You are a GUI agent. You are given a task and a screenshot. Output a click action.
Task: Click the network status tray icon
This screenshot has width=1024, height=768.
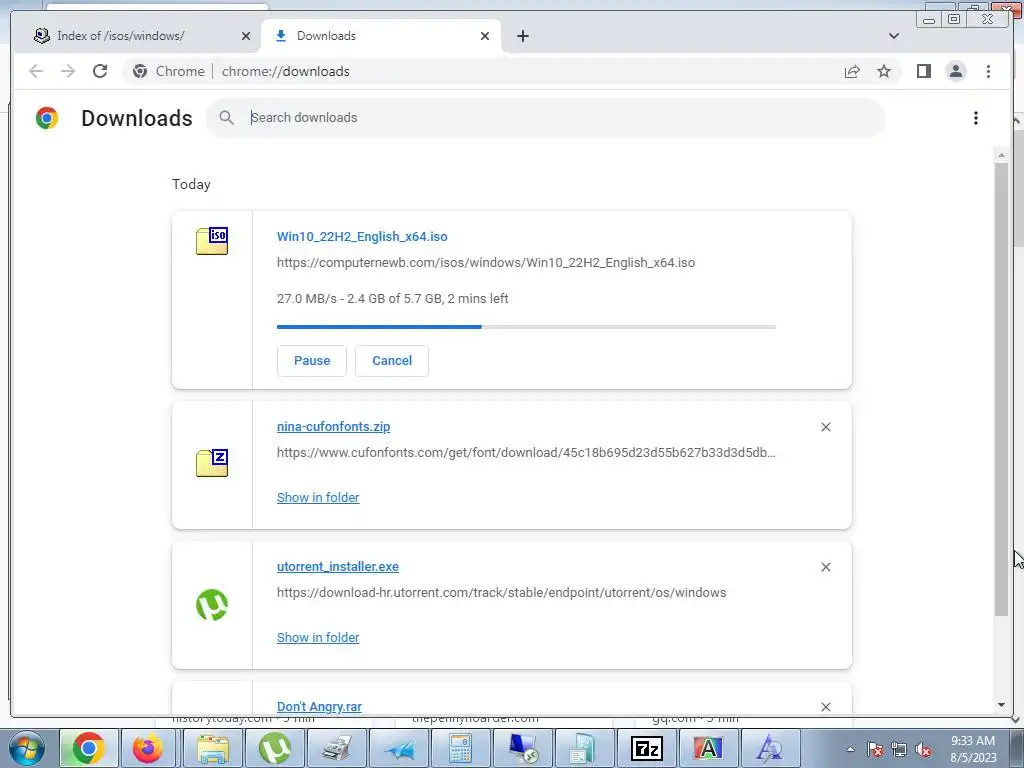click(x=899, y=749)
